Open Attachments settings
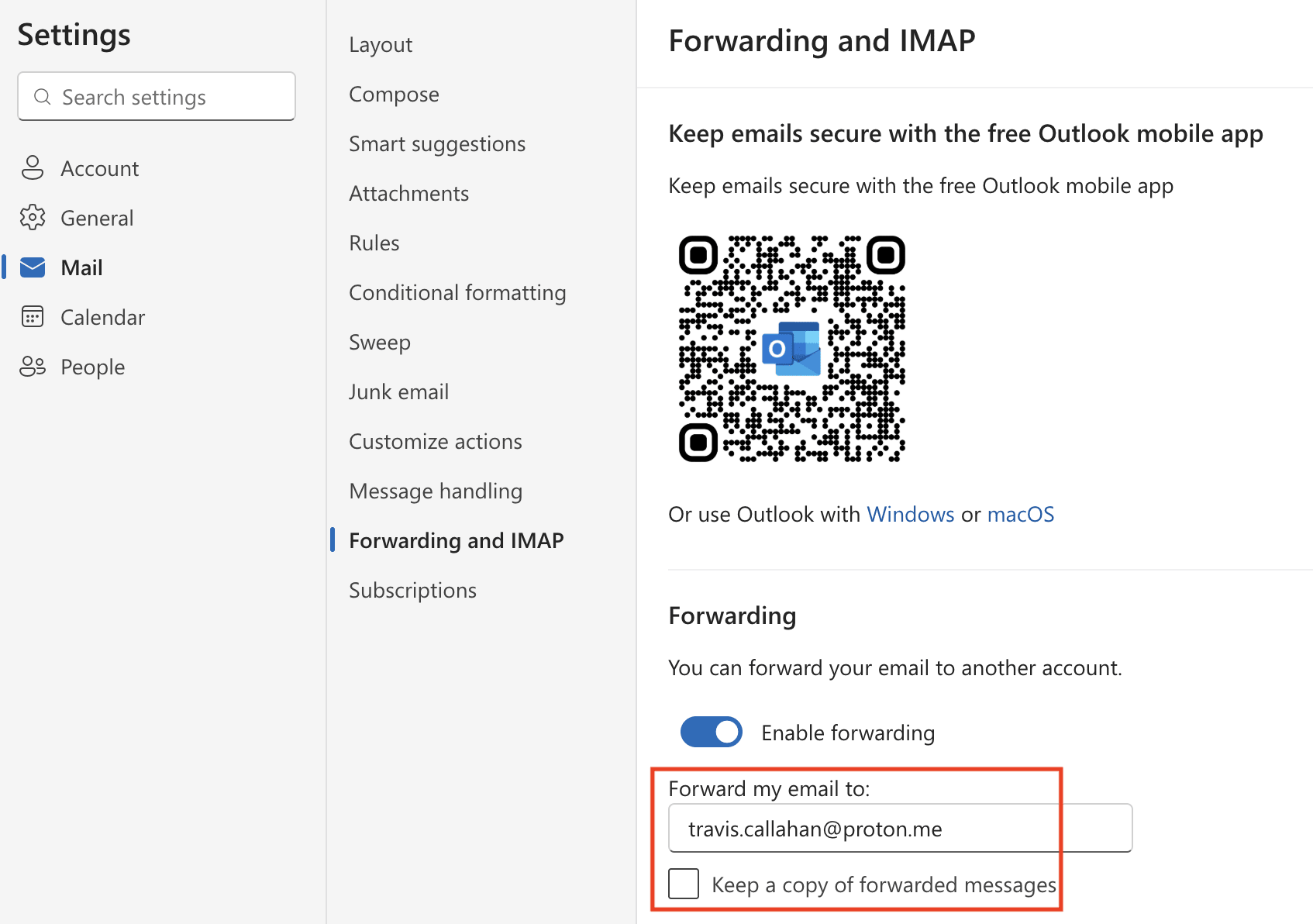 (408, 194)
